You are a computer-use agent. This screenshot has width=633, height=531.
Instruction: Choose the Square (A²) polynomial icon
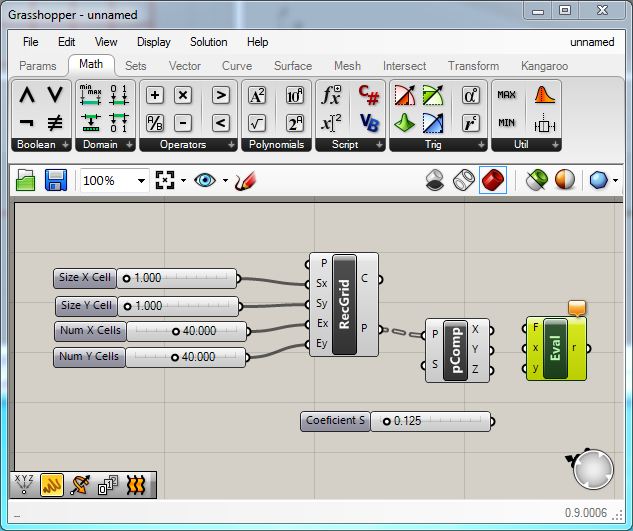coord(257,96)
